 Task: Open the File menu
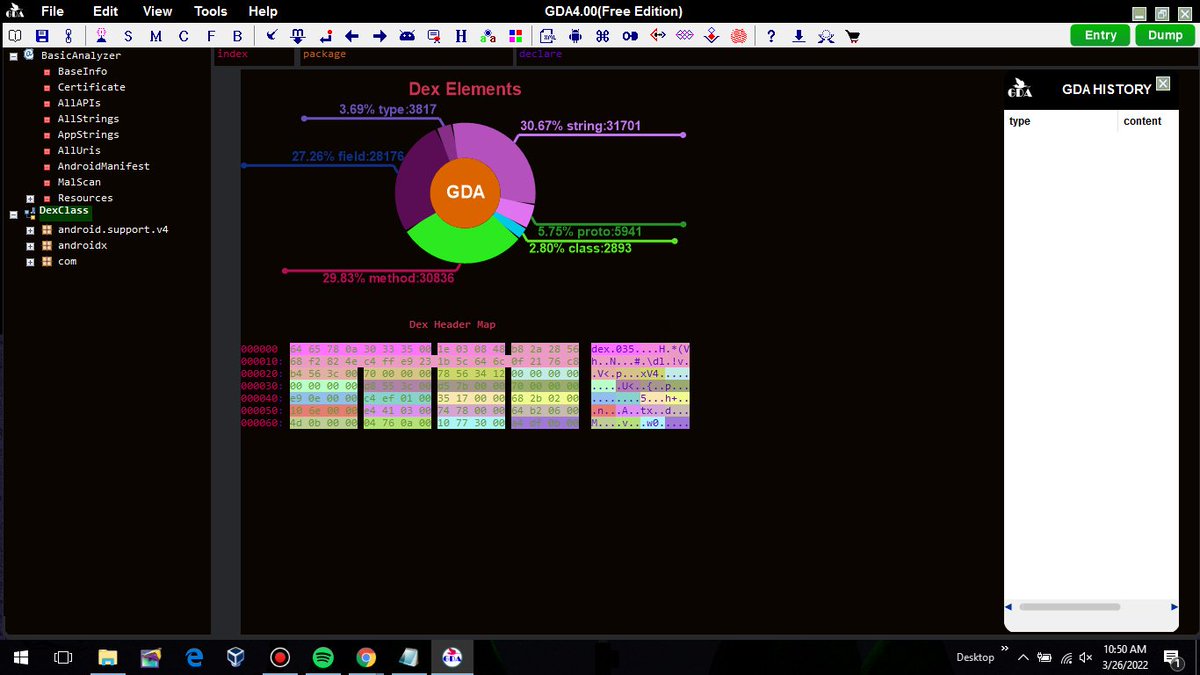53,11
